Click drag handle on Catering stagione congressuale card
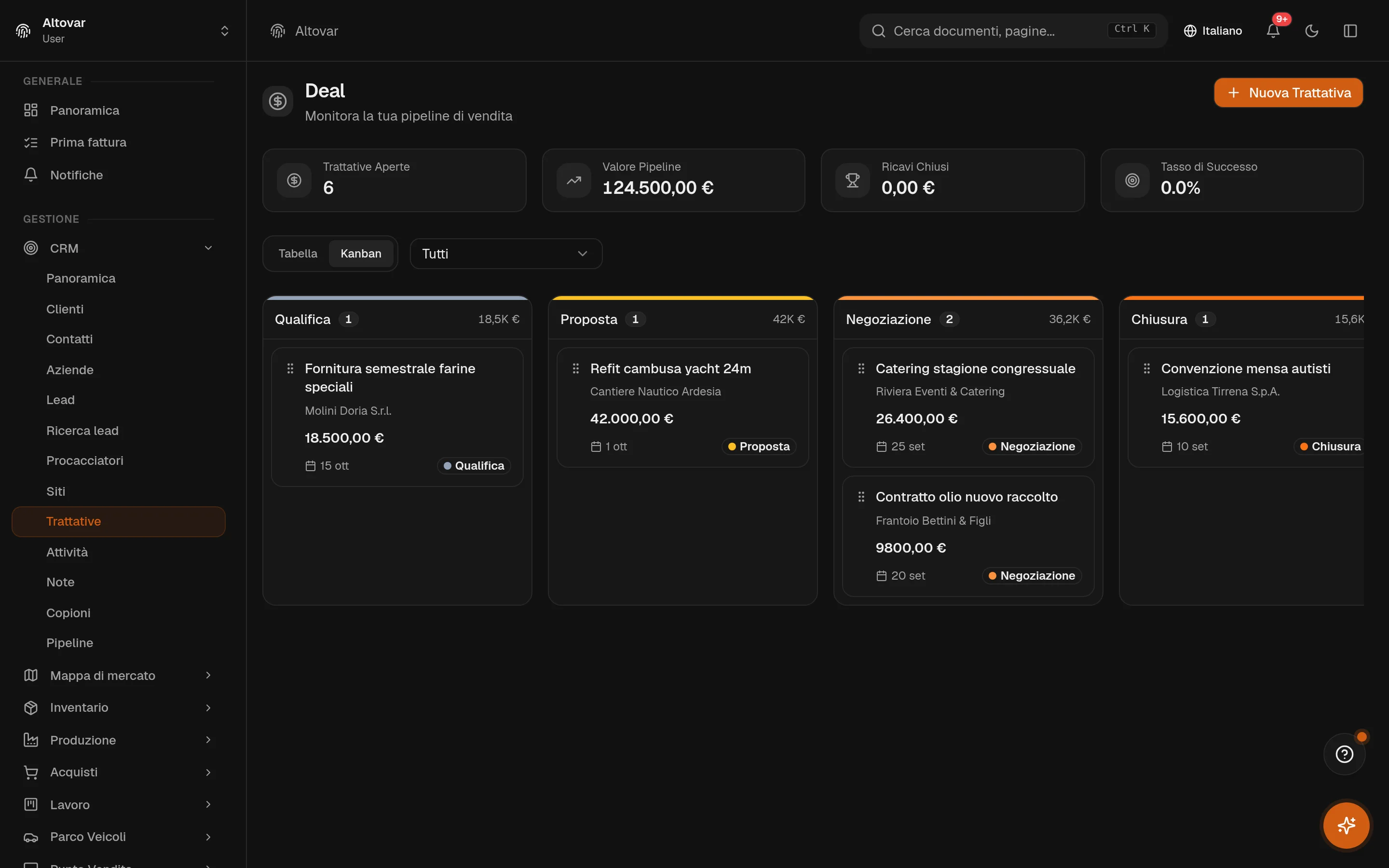1389x868 pixels. pos(861,368)
